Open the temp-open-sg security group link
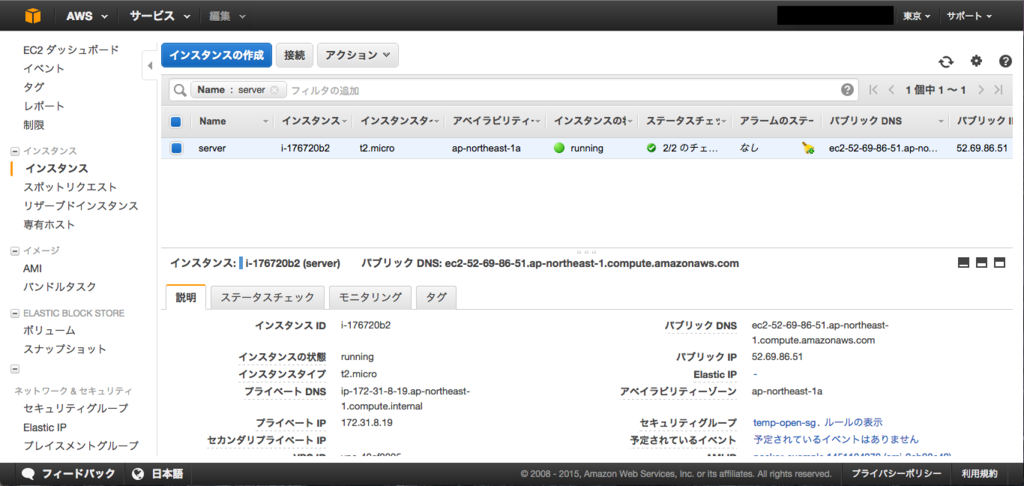The width and height of the screenshot is (1024, 486). pyautogui.click(x=785, y=423)
